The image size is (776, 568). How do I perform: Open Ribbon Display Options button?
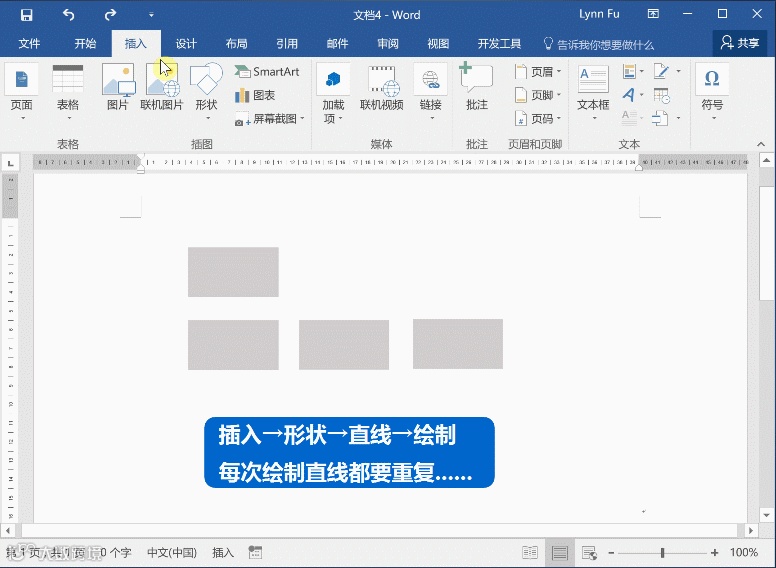[653, 14]
